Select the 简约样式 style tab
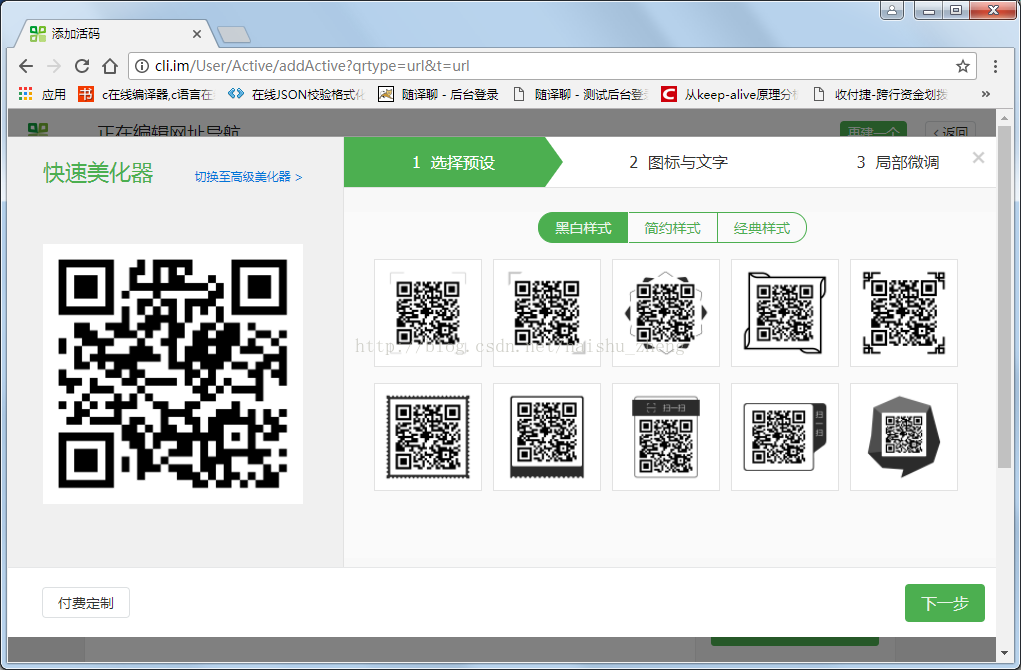1021x670 pixels. tap(672, 228)
